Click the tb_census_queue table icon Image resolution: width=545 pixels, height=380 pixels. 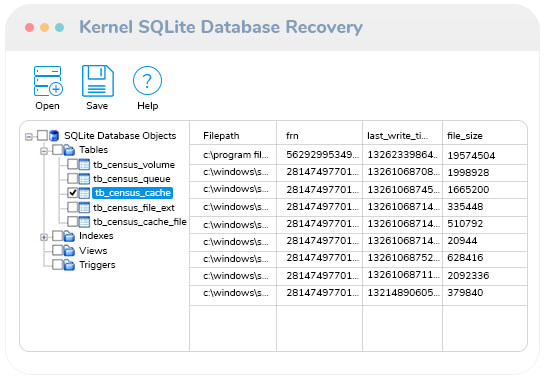tap(84, 179)
